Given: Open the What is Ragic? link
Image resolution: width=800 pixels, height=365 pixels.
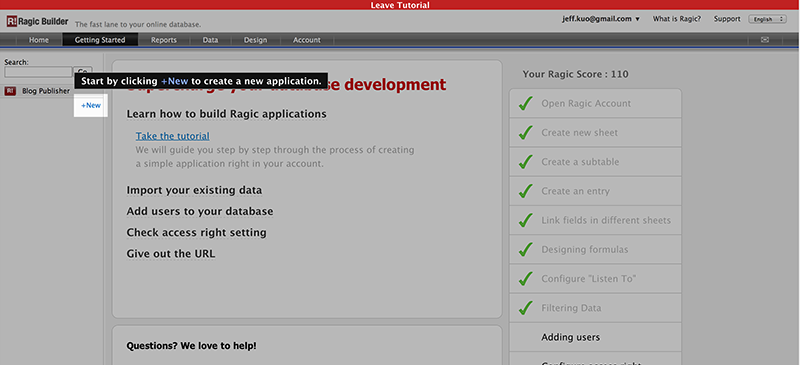Looking at the screenshot, I should click(677, 19).
